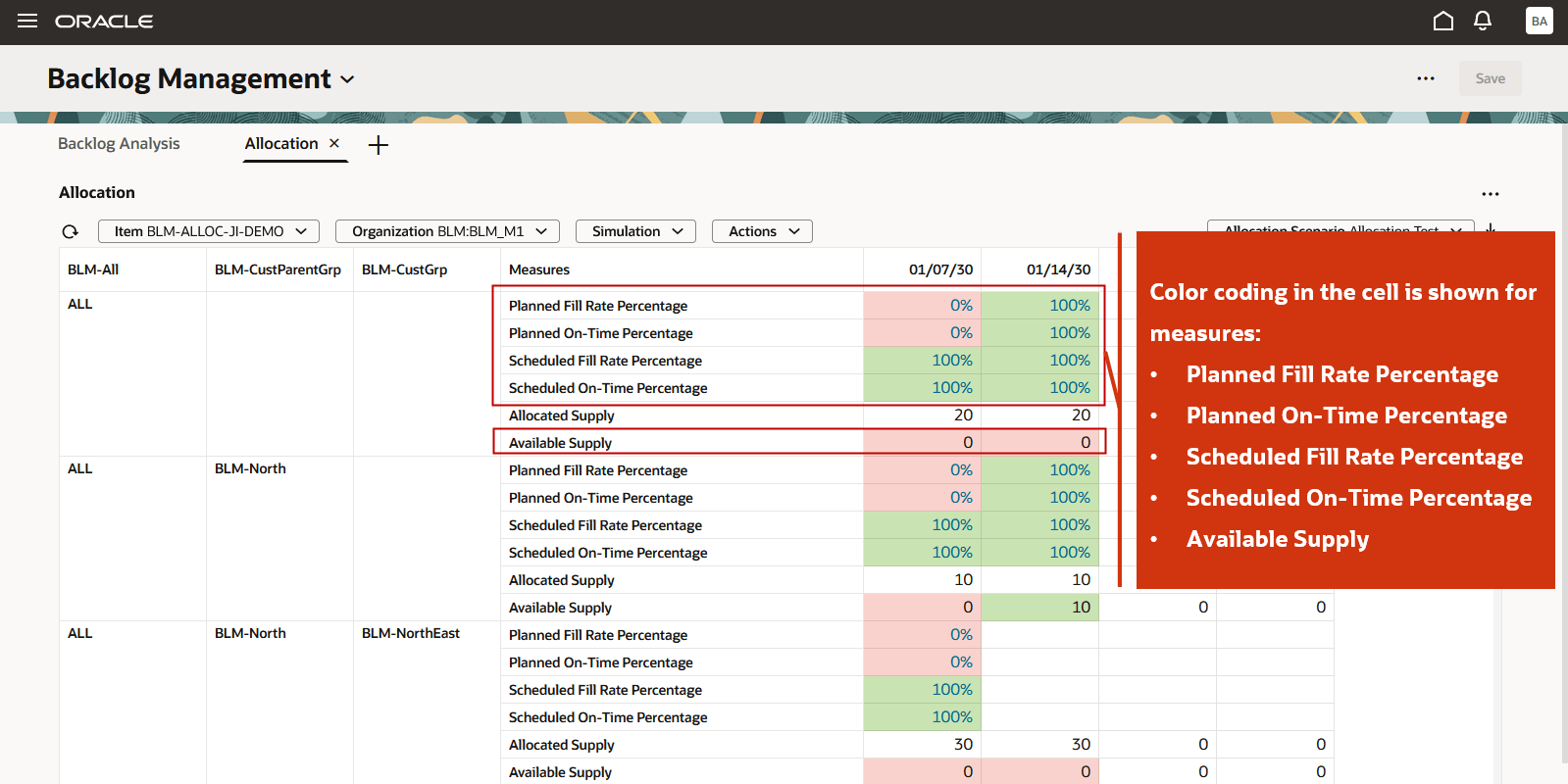Open the Organization BLM:BLM_M1 dropdown
Image resolution: width=1568 pixels, height=784 pixels.
pos(448,231)
